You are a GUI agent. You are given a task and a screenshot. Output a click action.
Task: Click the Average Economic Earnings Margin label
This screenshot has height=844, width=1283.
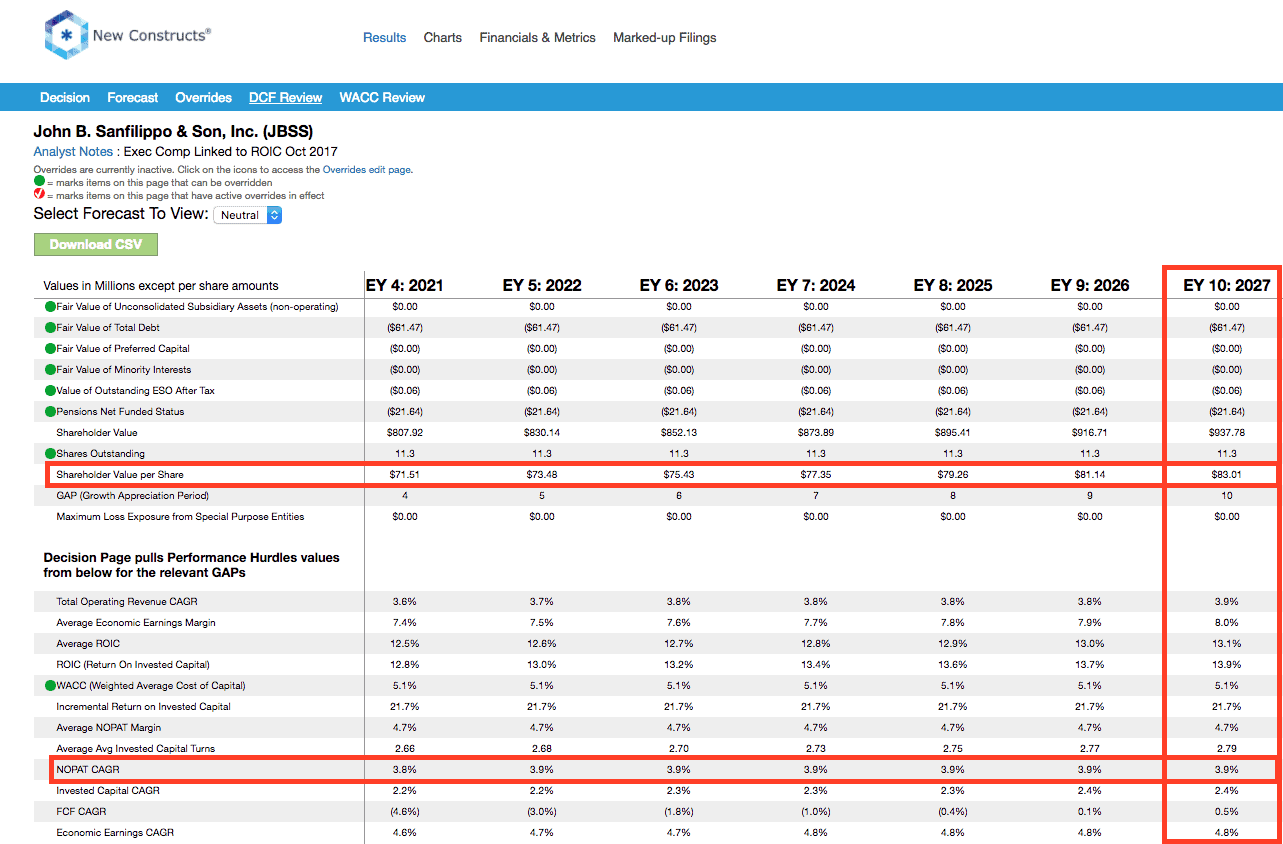pyautogui.click(x=136, y=623)
